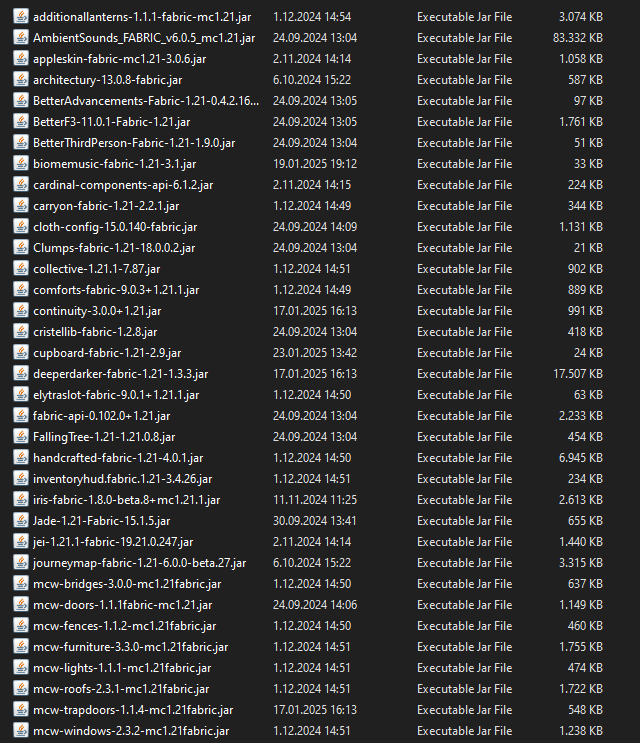Click the Java icon for architectury-13.0.8-fabric.jar

20,80
